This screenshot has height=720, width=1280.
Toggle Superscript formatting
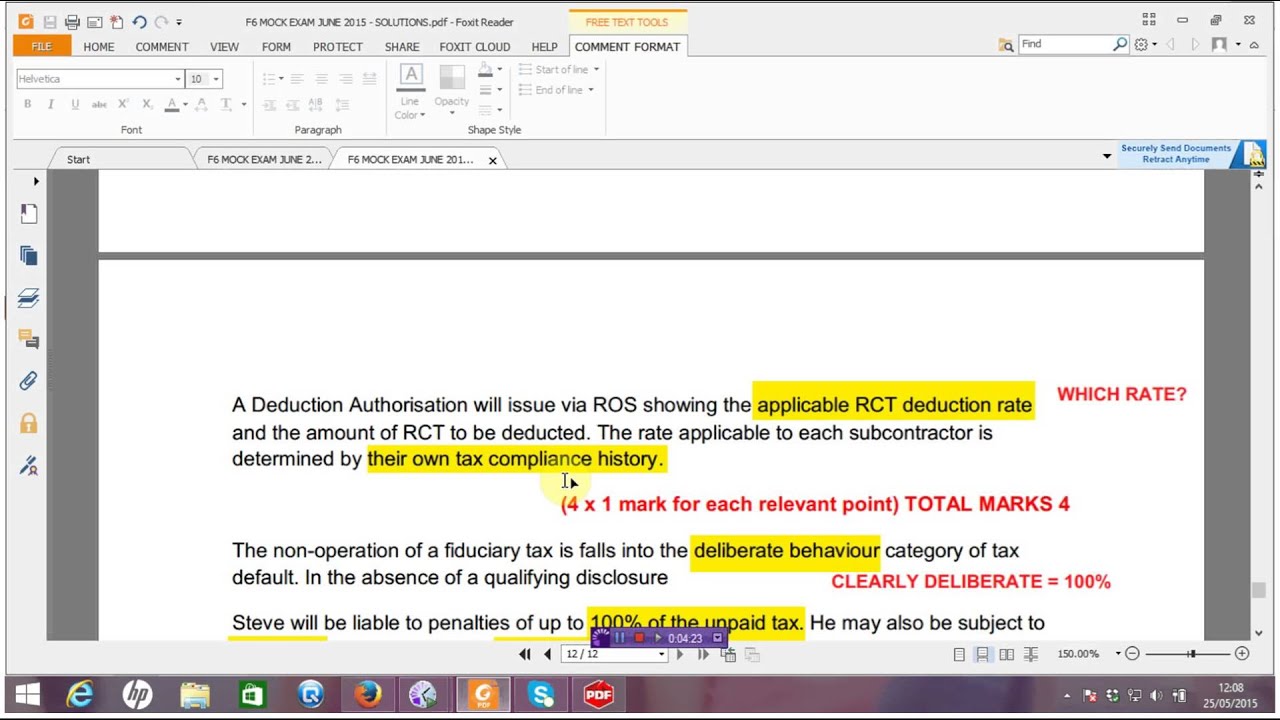click(123, 104)
